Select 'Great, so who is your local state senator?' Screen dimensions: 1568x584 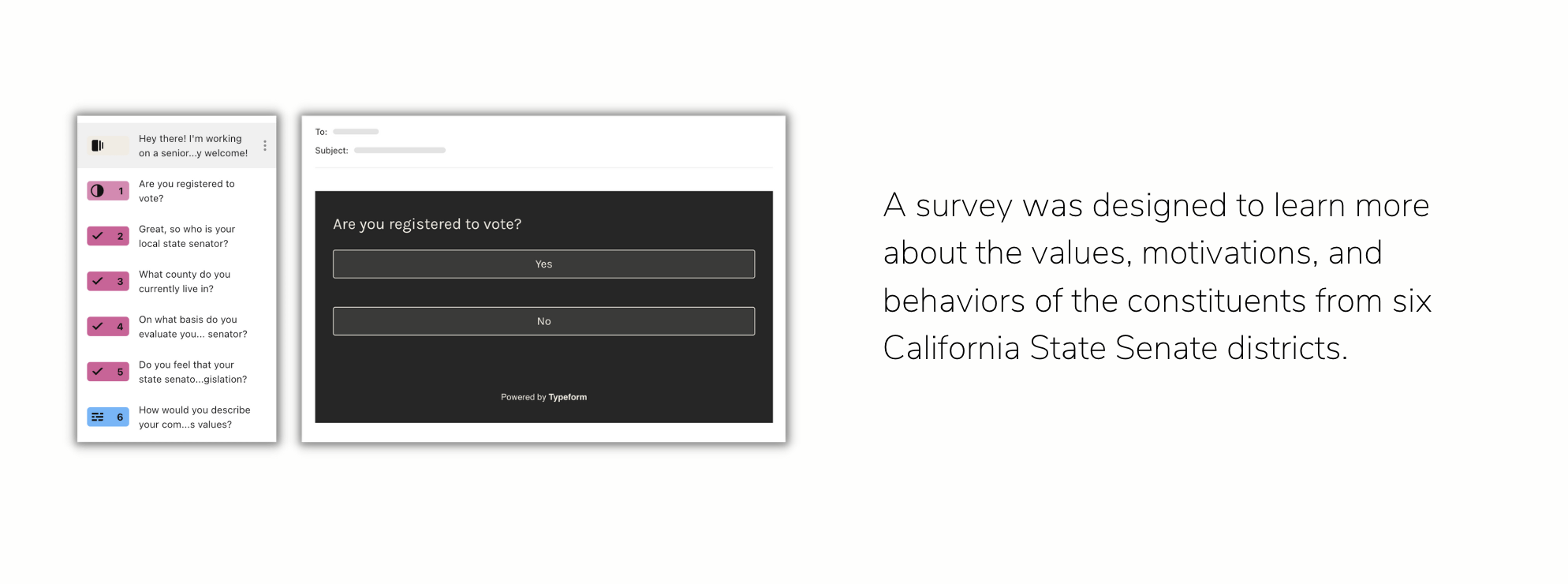click(x=187, y=236)
